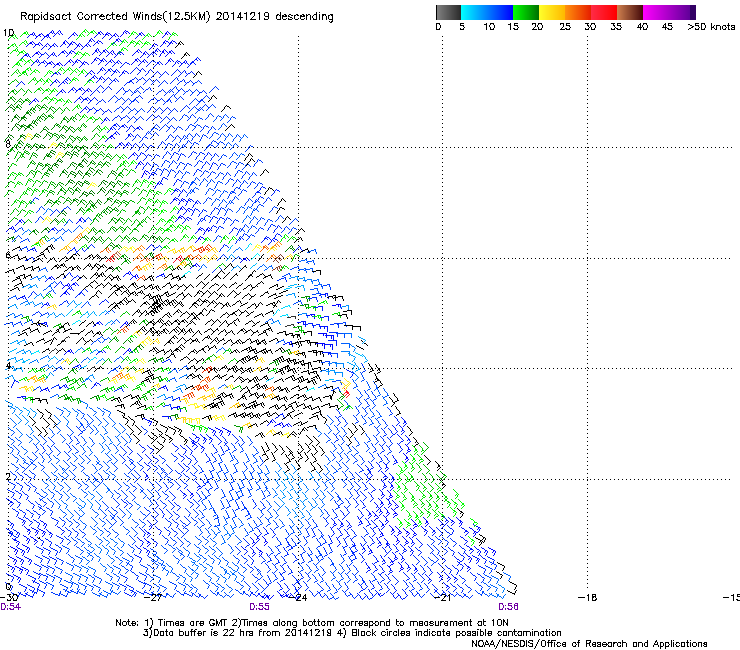Click the note about Data buffer 22 hrs
The height and width of the screenshot is (650, 740).
point(352,633)
